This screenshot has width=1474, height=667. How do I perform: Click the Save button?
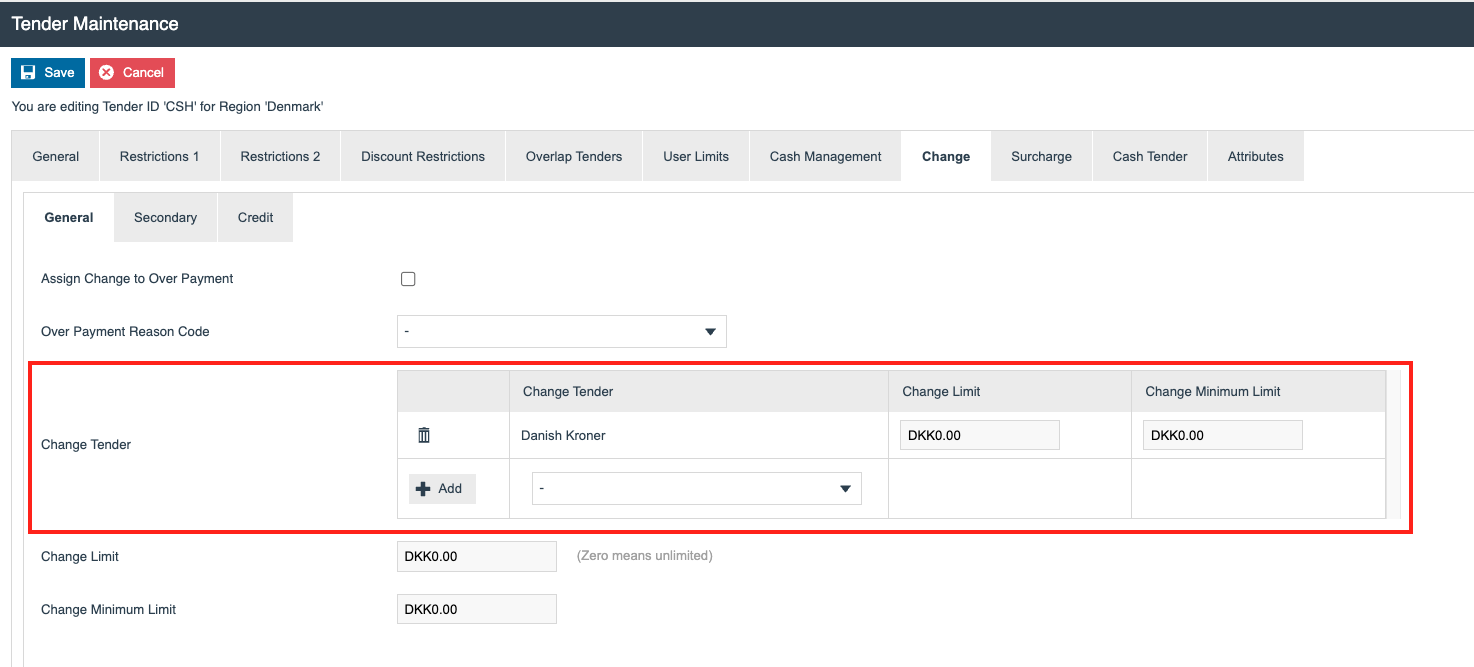[x=48, y=73]
